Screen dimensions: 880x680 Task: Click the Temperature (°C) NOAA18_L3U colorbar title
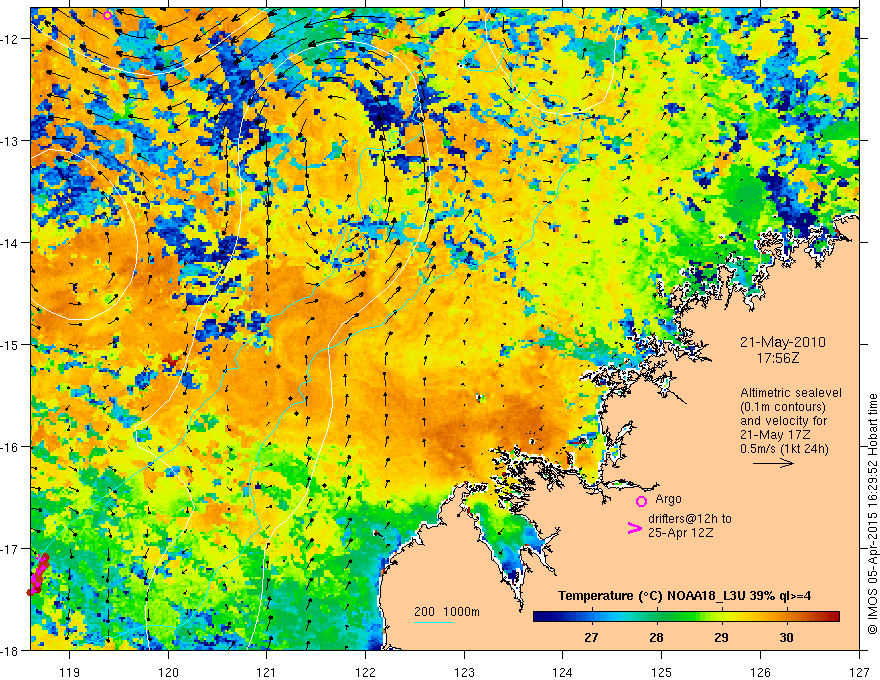tap(684, 596)
